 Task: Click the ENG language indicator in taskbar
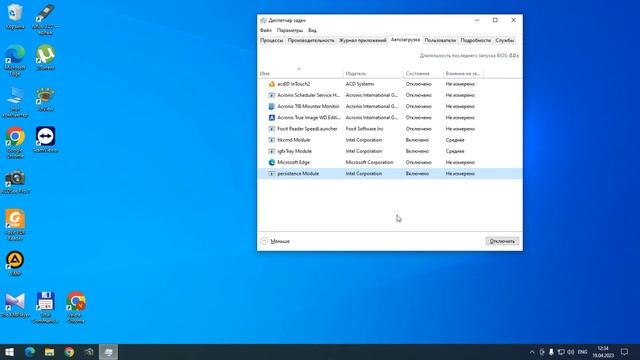click(x=582, y=352)
